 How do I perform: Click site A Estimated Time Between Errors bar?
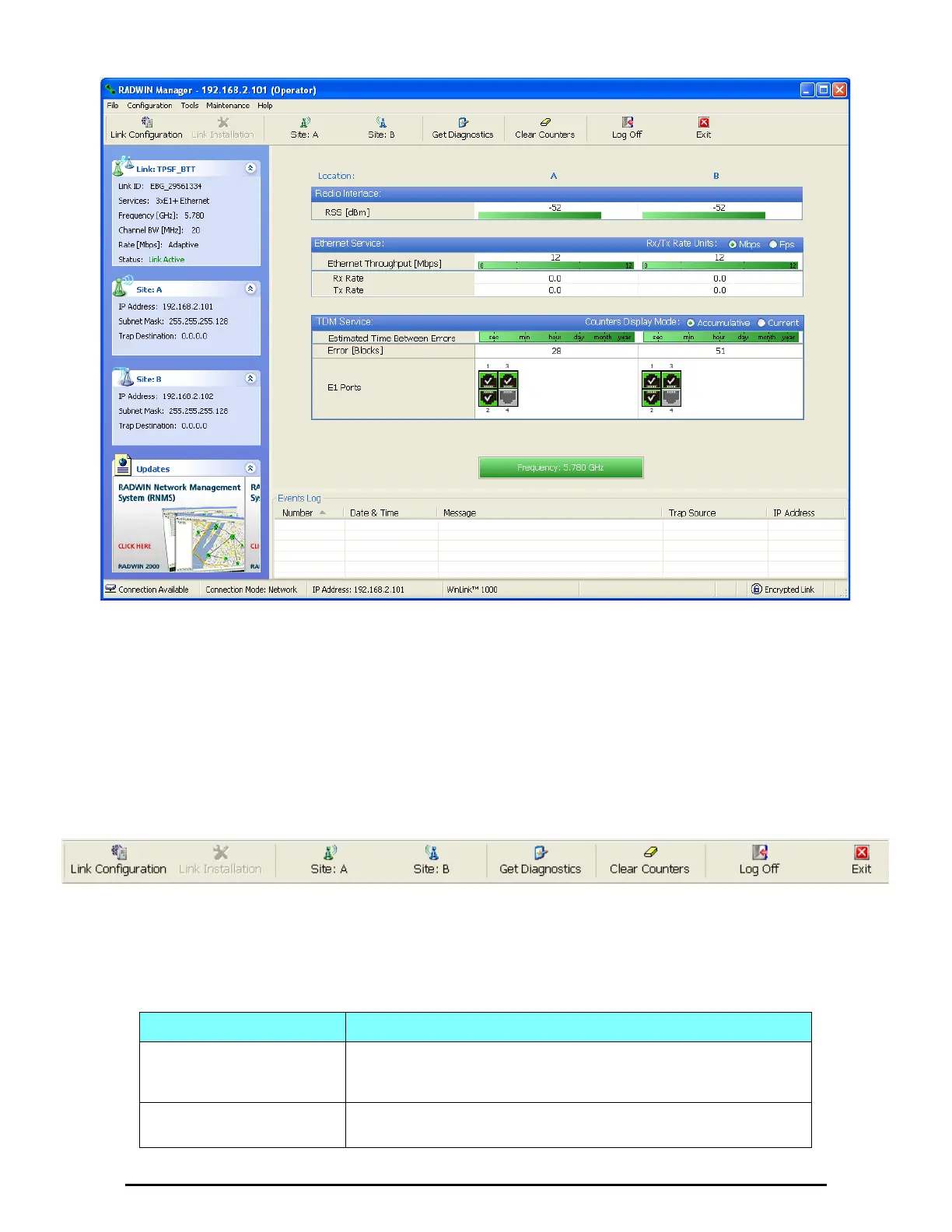coord(556,337)
